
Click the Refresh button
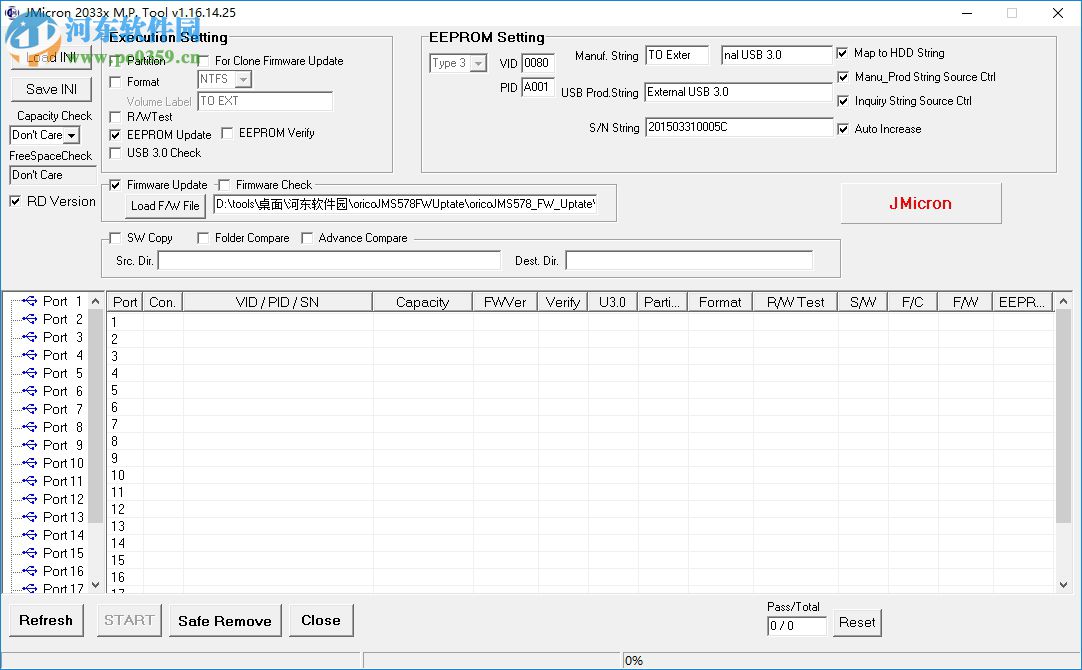click(x=46, y=620)
